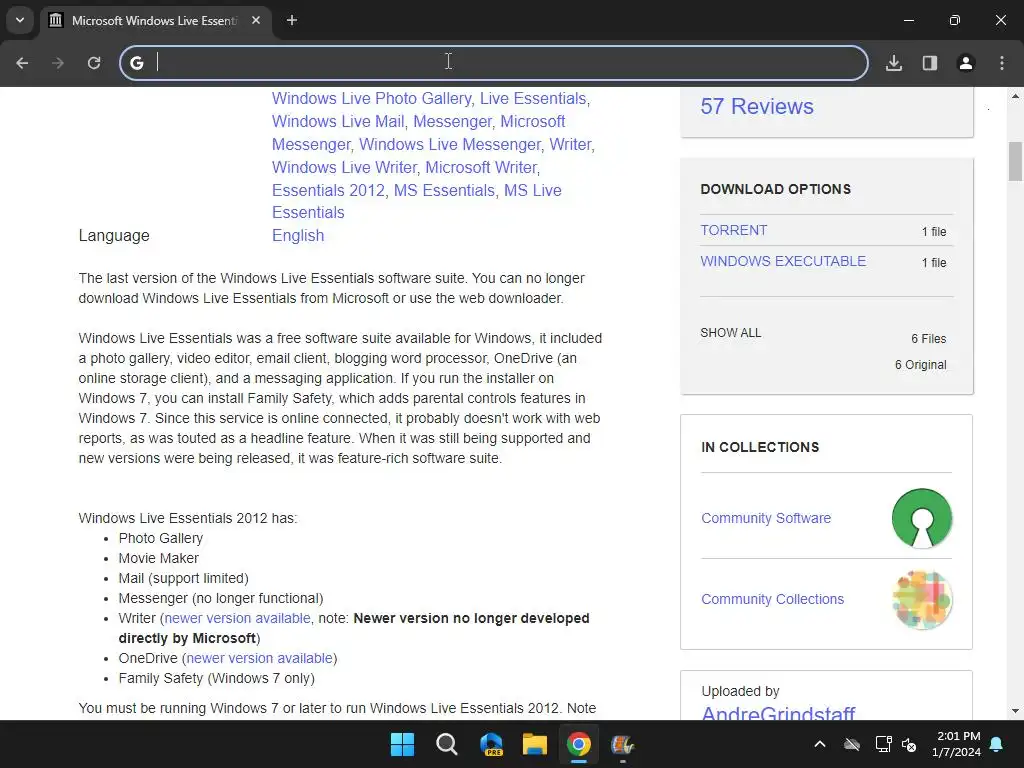The height and width of the screenshot is (768, 1024).
Task: Click the Photo Gallery list item
Action: [161, 538]
